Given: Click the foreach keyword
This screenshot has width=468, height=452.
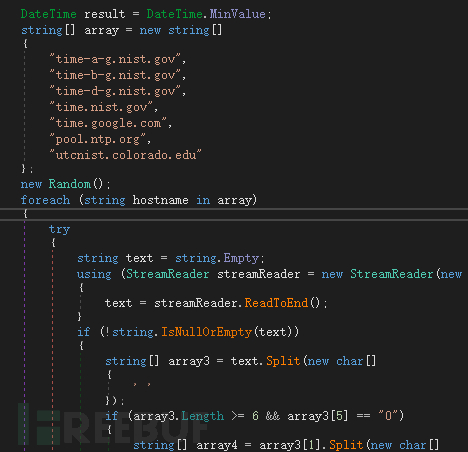Looking at the screenshot, I should click(45, 200).
